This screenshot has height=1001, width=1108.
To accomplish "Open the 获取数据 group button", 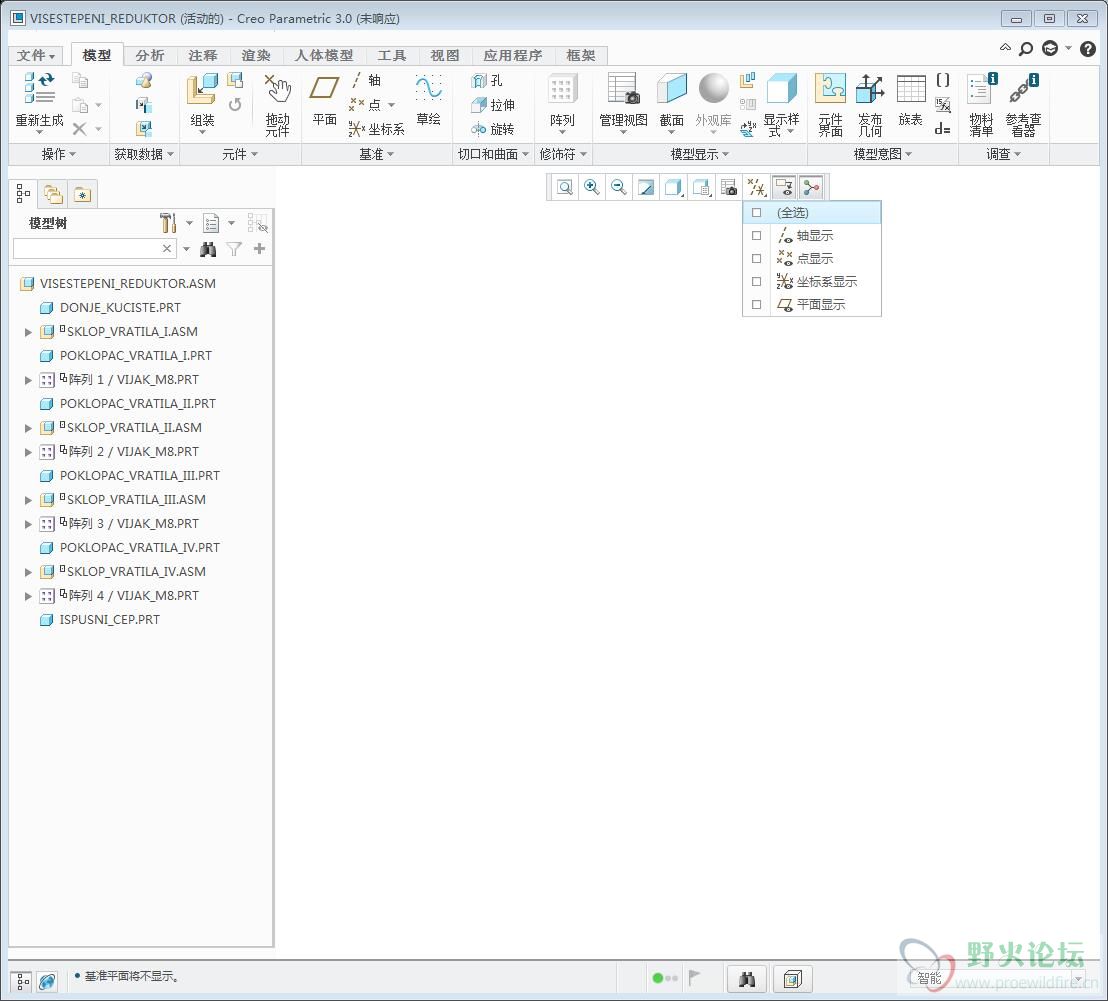I will 144,154.
